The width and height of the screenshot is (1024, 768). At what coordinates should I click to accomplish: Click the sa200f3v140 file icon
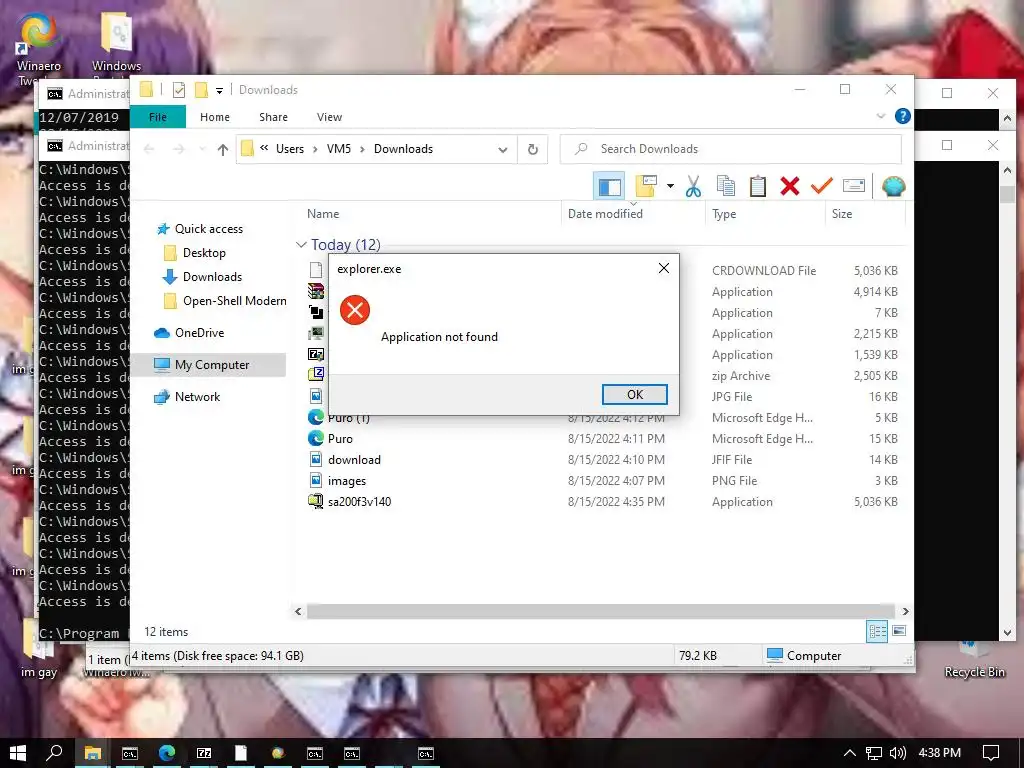point(316,502)
